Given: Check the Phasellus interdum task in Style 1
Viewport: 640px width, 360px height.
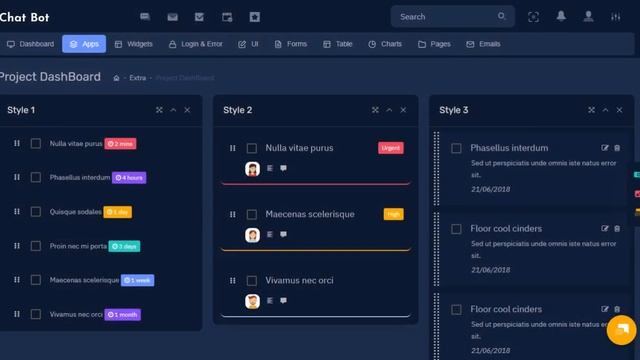Looking at the screenshot, I should [36, 177].
